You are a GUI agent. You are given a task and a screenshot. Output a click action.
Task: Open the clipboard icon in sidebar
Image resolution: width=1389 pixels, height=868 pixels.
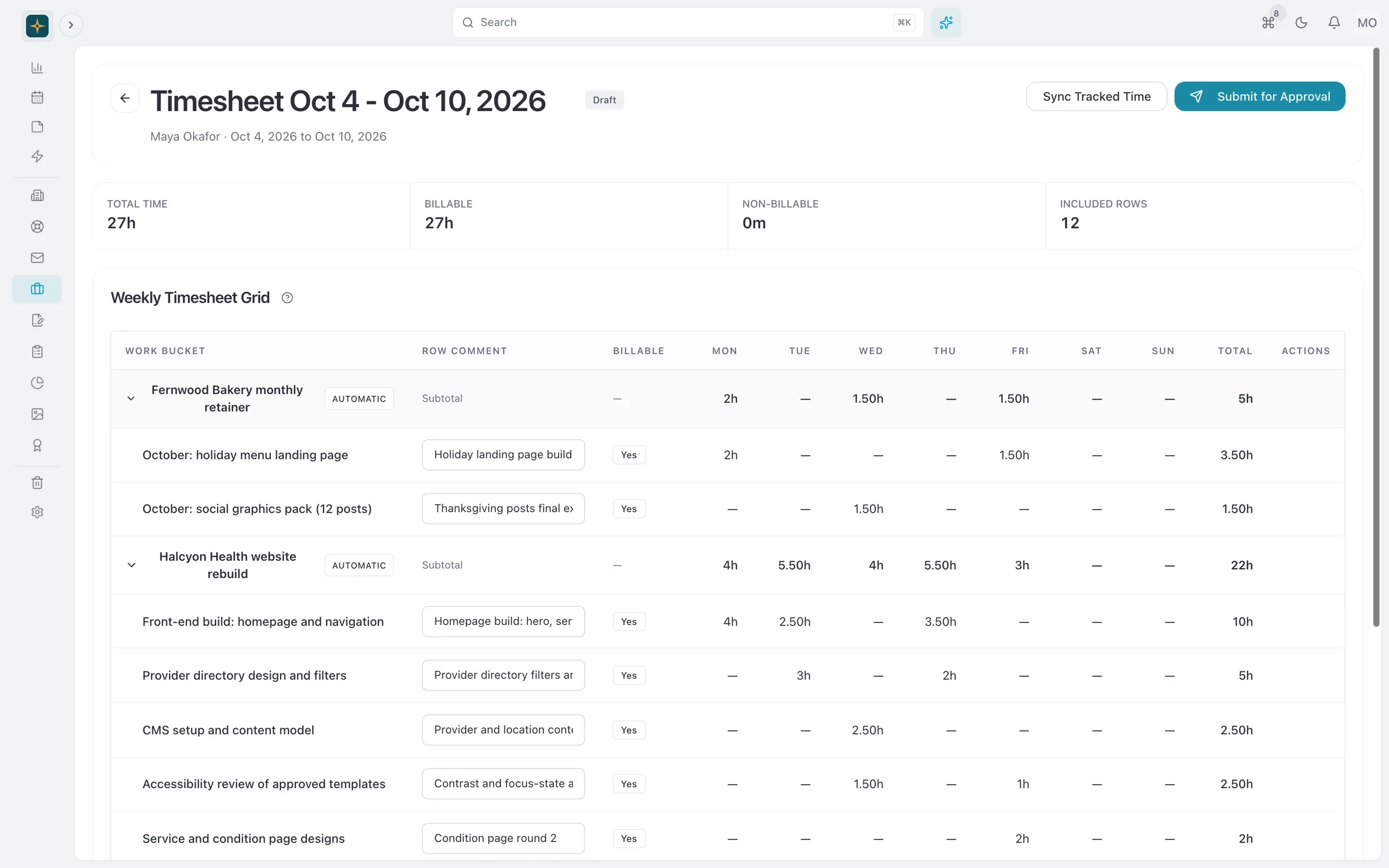tap(37, 351)
